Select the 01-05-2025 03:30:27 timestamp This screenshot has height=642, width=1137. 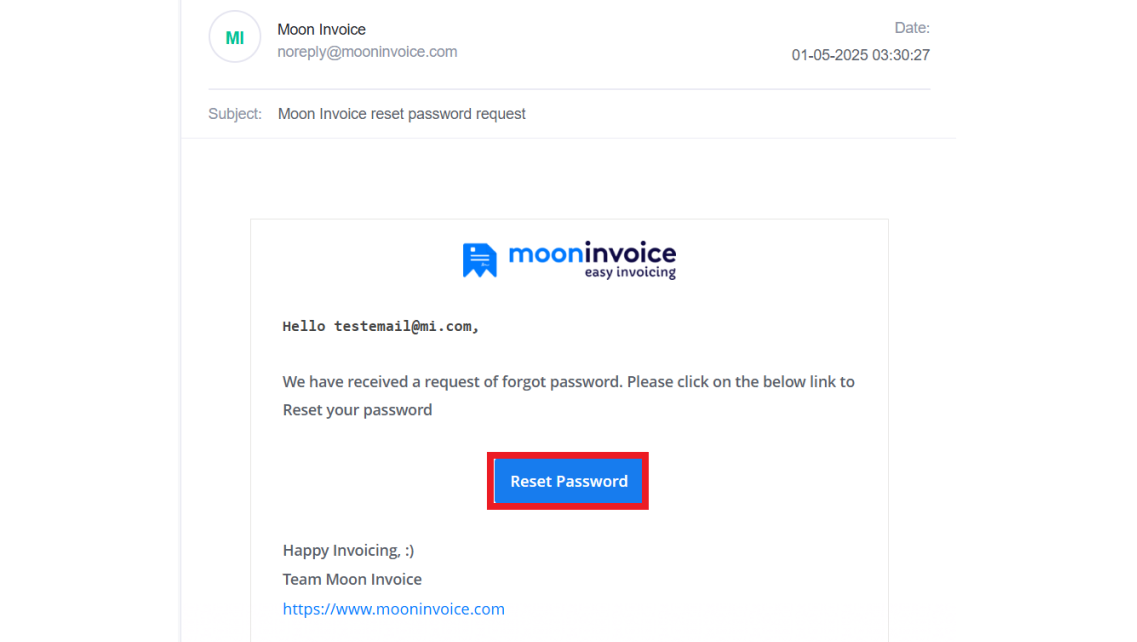click(x=860, y=55)
